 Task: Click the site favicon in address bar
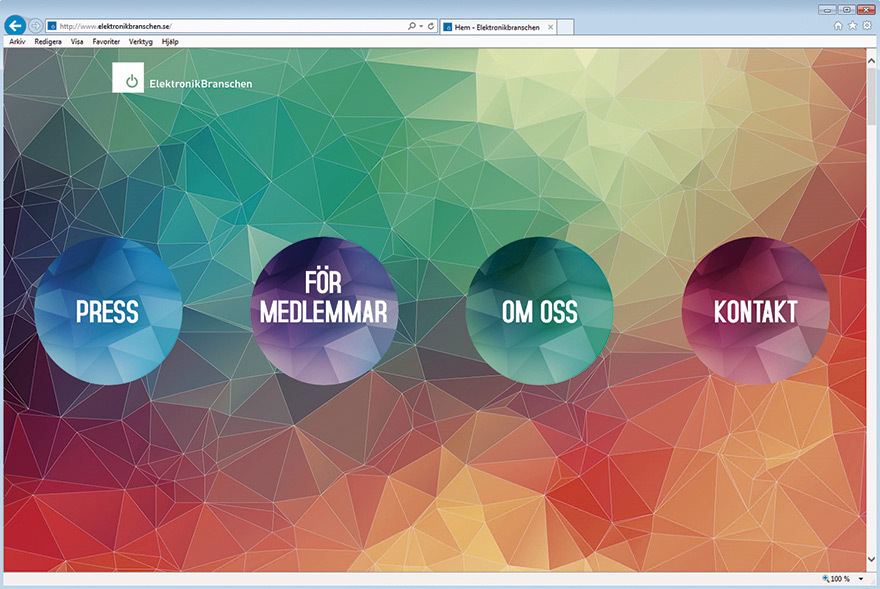(x=52, y=26)
